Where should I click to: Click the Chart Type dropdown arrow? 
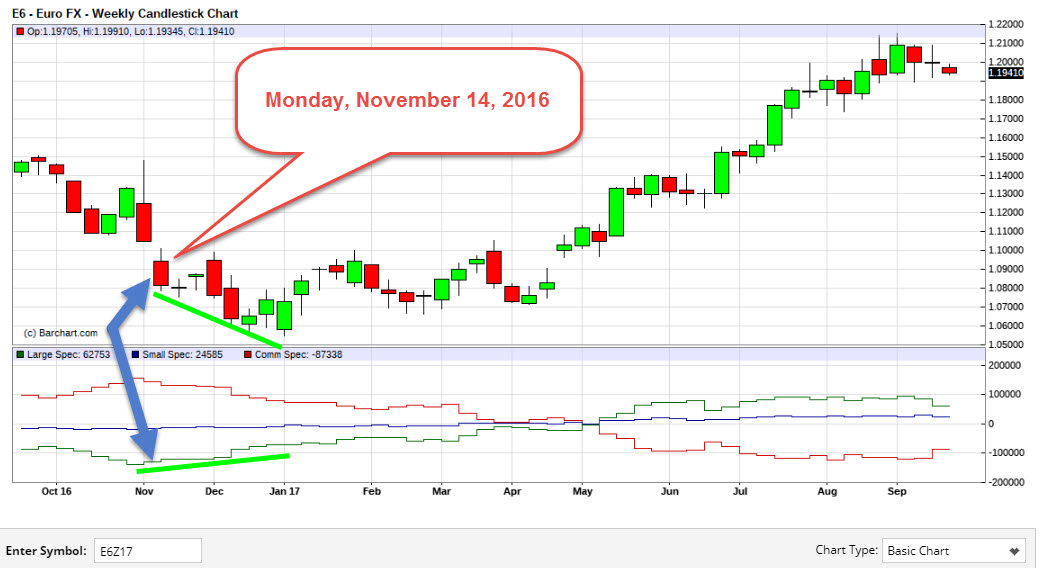(1014, 551)
